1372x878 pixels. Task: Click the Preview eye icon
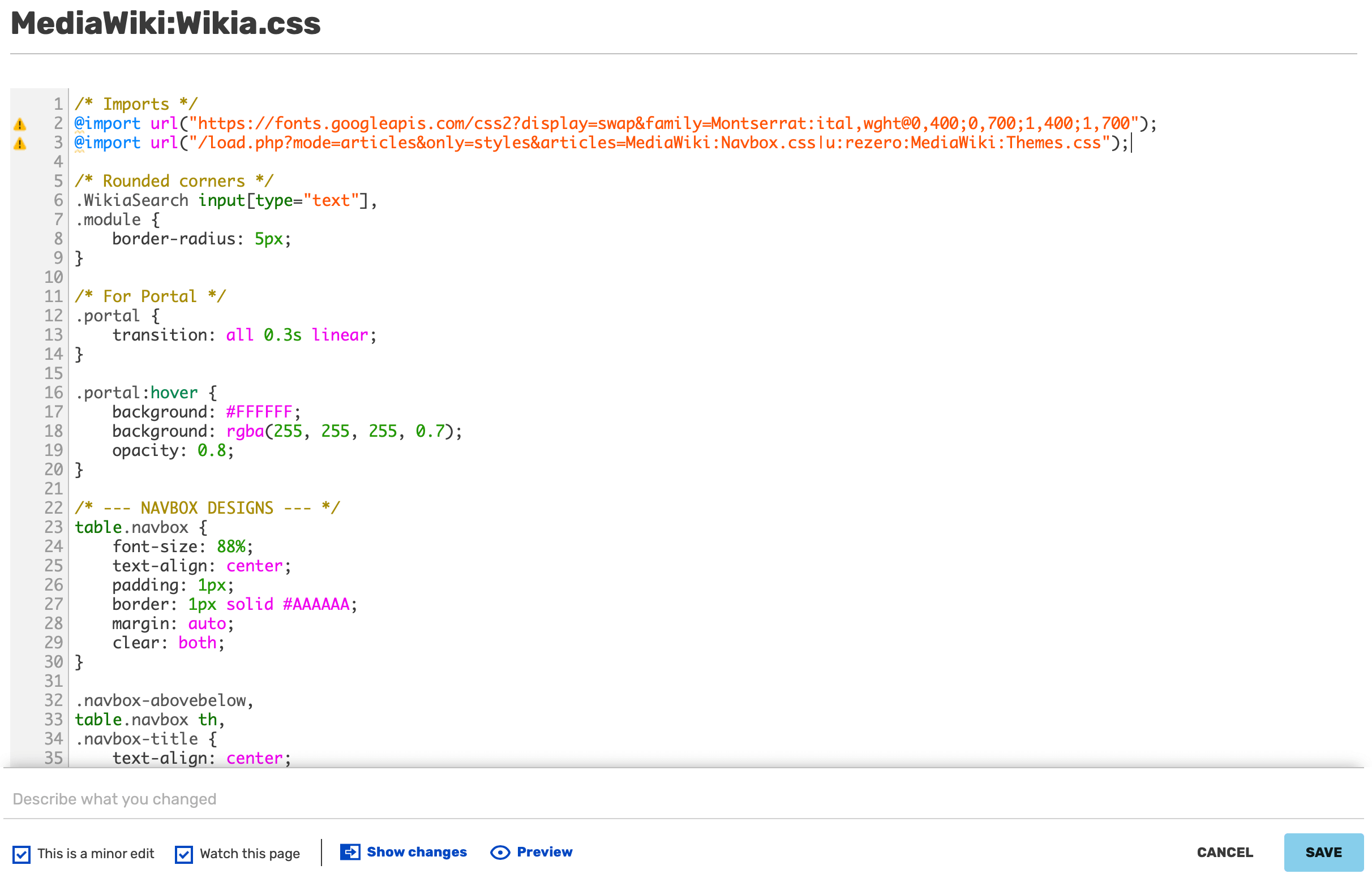click(x=500, y=853)
